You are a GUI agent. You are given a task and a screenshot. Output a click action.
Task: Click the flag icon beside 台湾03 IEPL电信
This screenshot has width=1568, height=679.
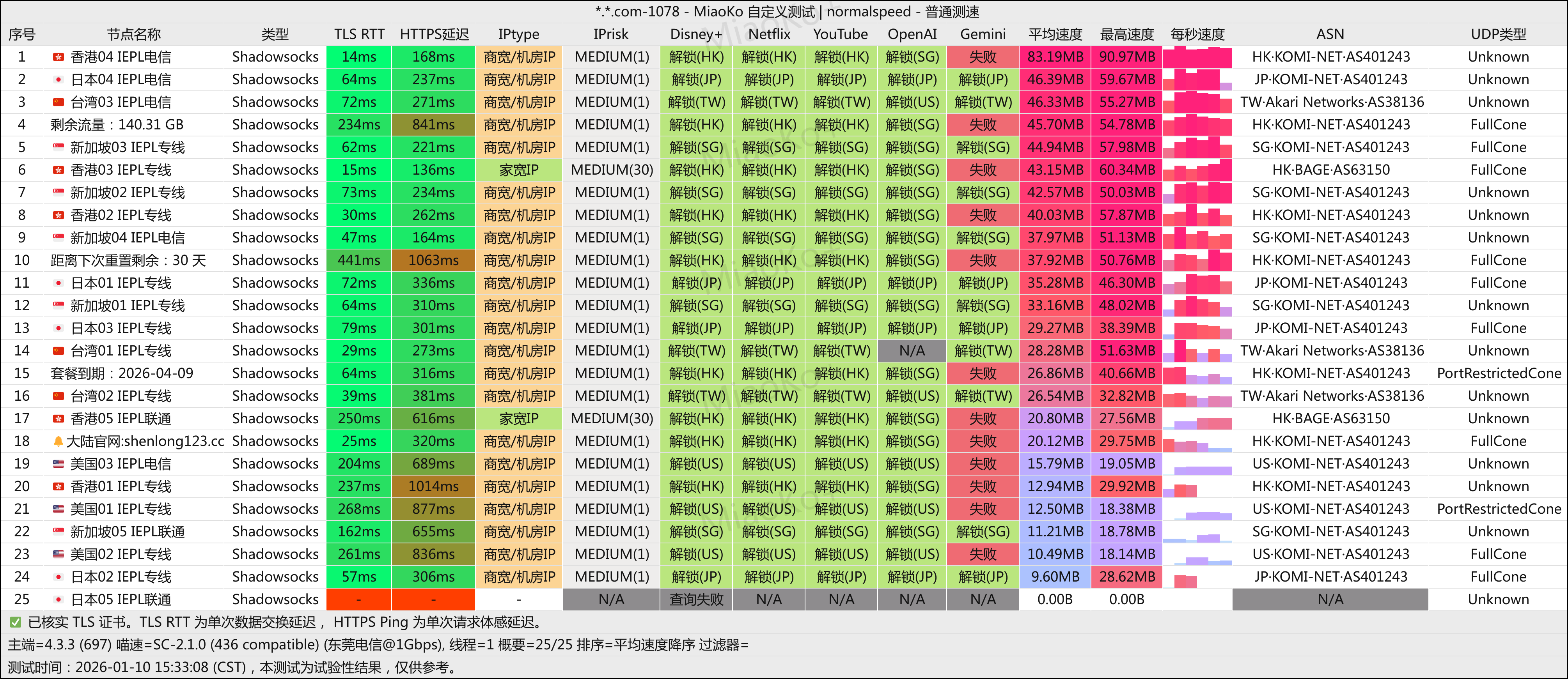click(x=59, y=102)
